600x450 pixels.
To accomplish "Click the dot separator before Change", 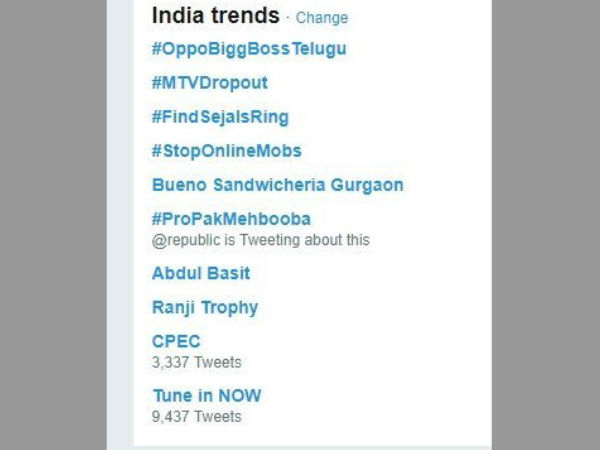I will point(288,18).
